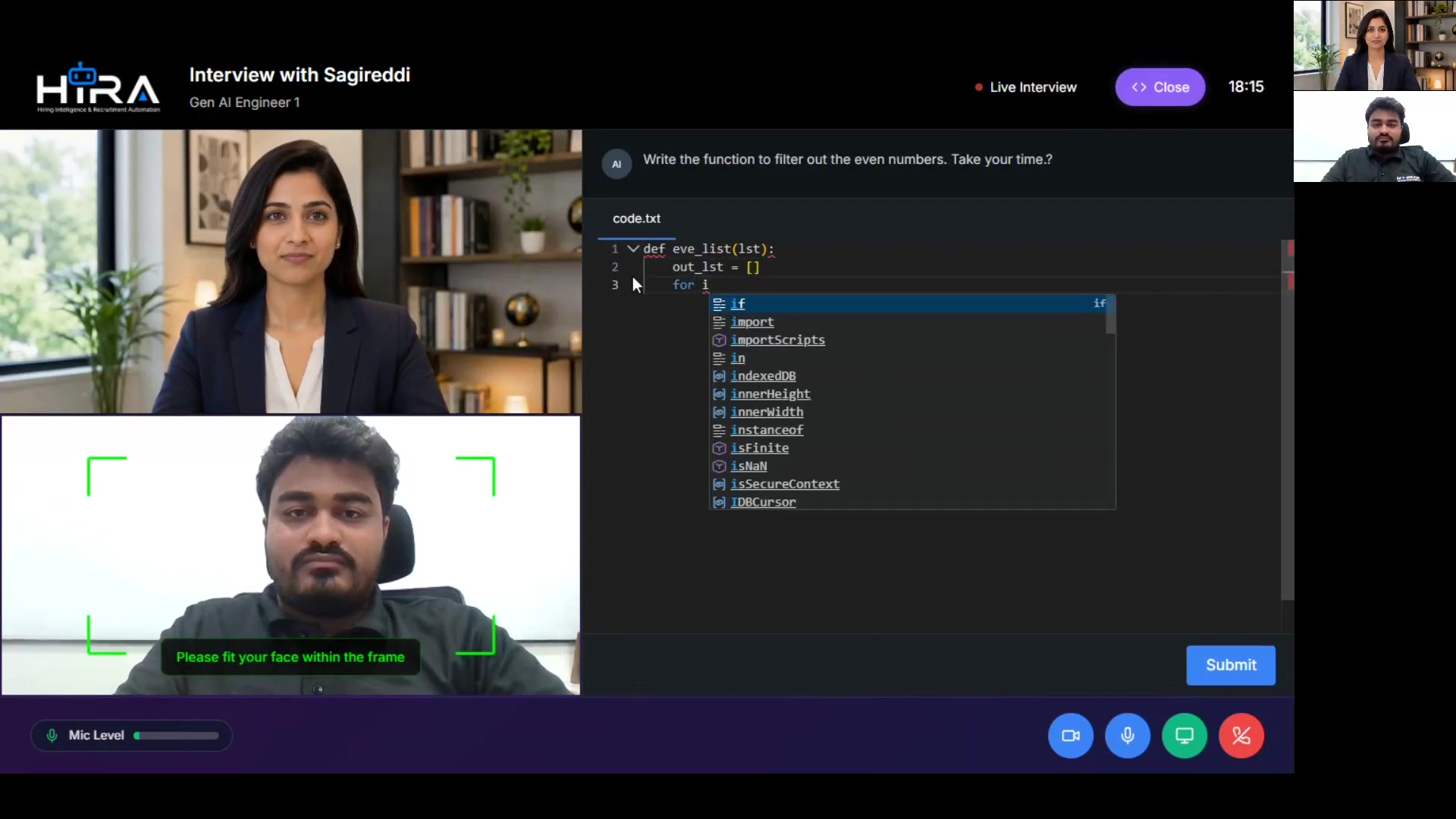The width and height of the screenshot is (1456, 819).
Task: Click the 18:15 interview timer
Action: 1246,86
